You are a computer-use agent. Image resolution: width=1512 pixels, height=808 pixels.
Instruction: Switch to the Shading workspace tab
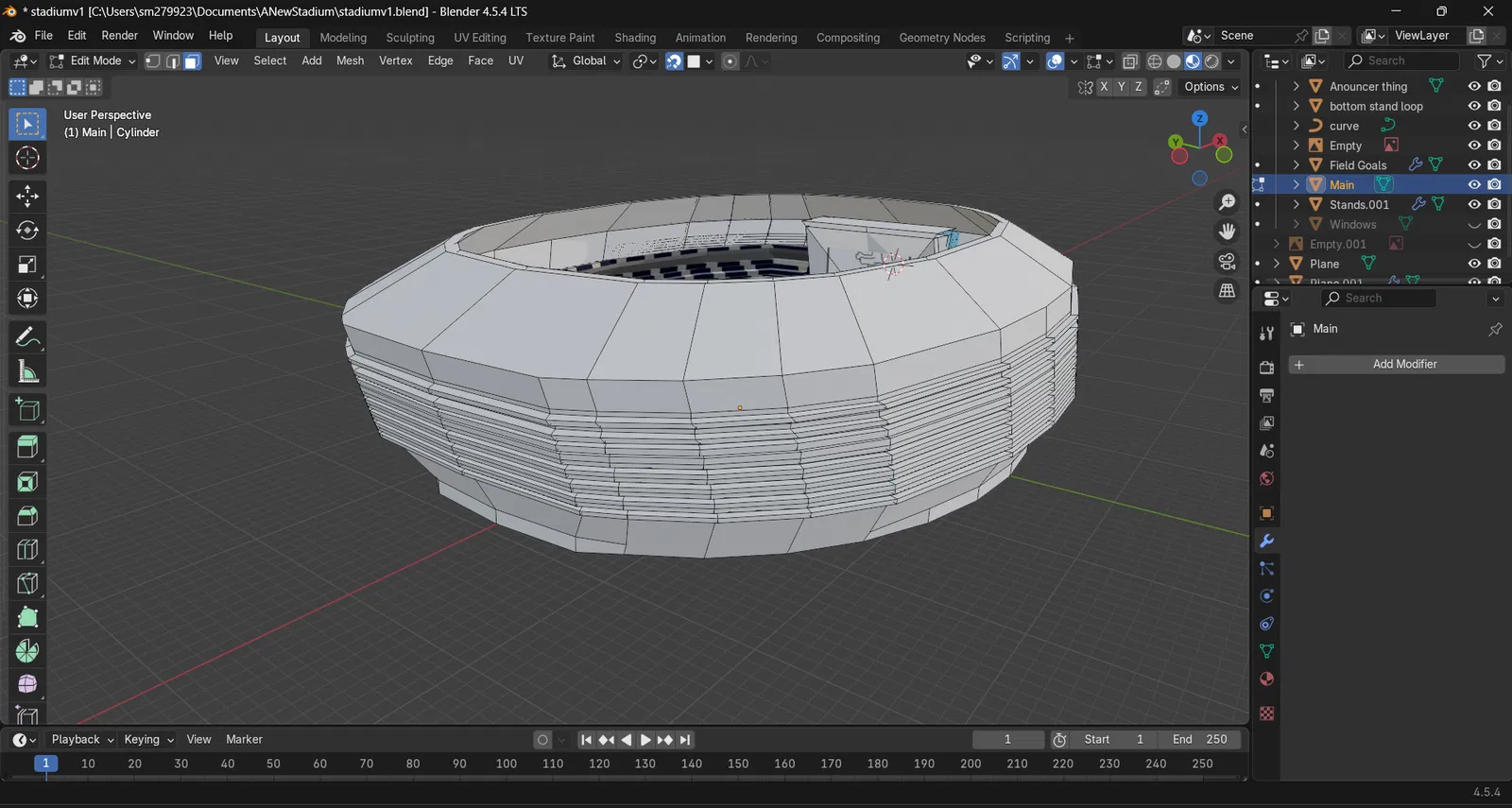tap(634, 38)
